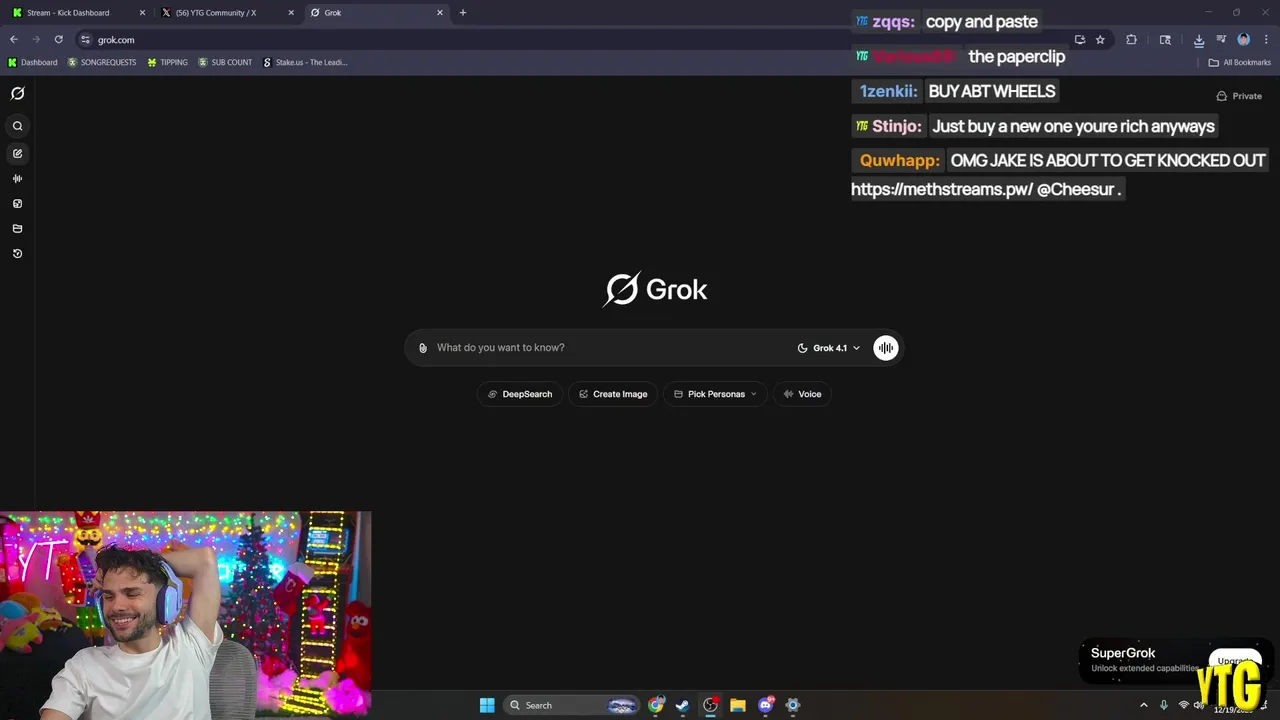Screen dimensions: 1280x720
Task: Click the round voice mode button
Action: pyautogui.click(x=886, y=348)
